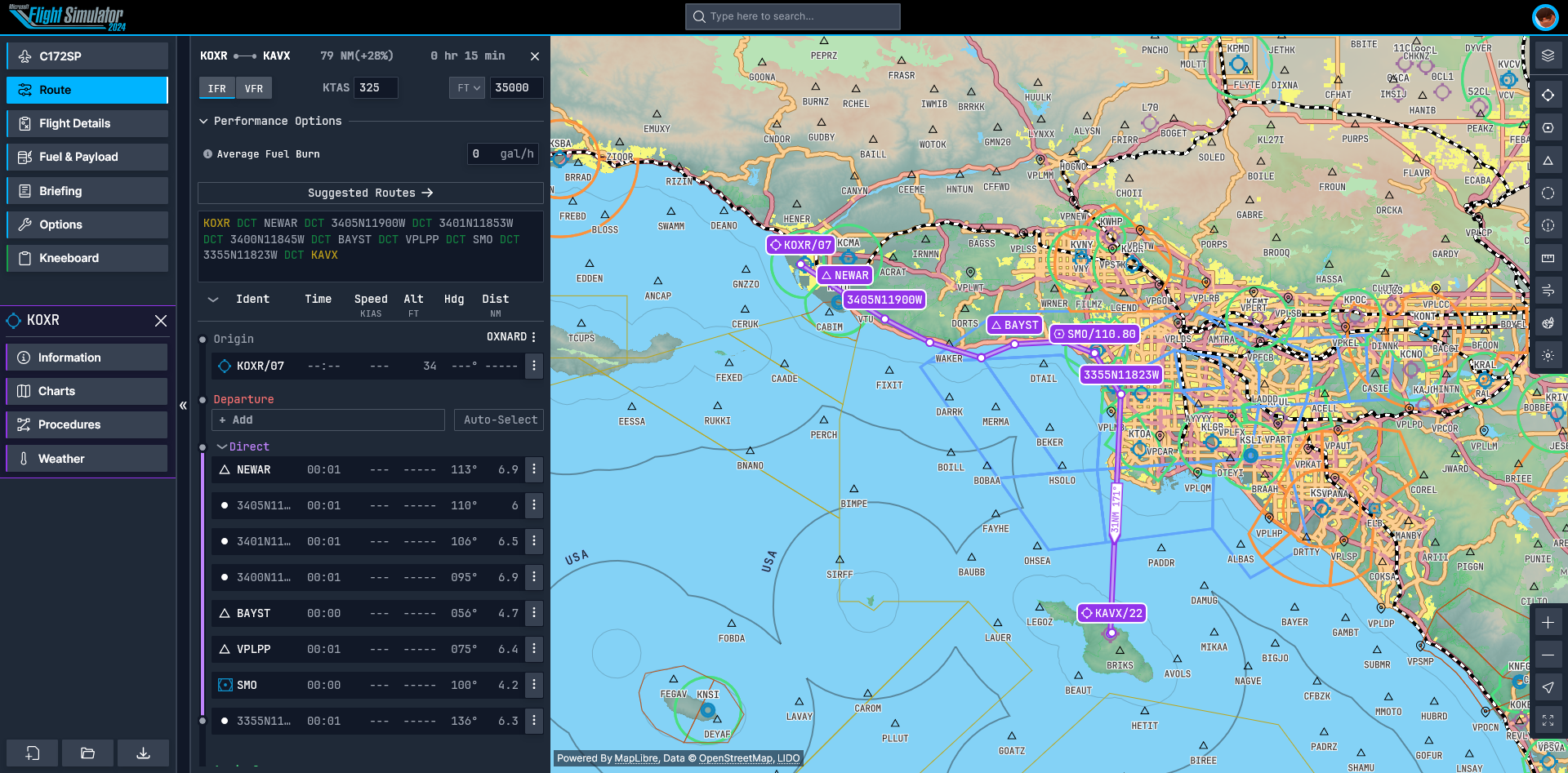Switch flight rules to VFR
1568x773 pixels.
pos(254,88)
